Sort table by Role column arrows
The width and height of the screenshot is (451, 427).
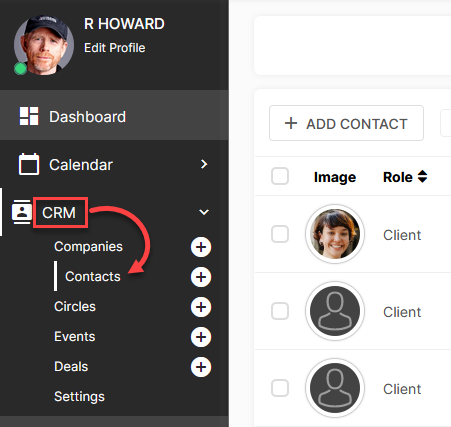tap(422, 176)
